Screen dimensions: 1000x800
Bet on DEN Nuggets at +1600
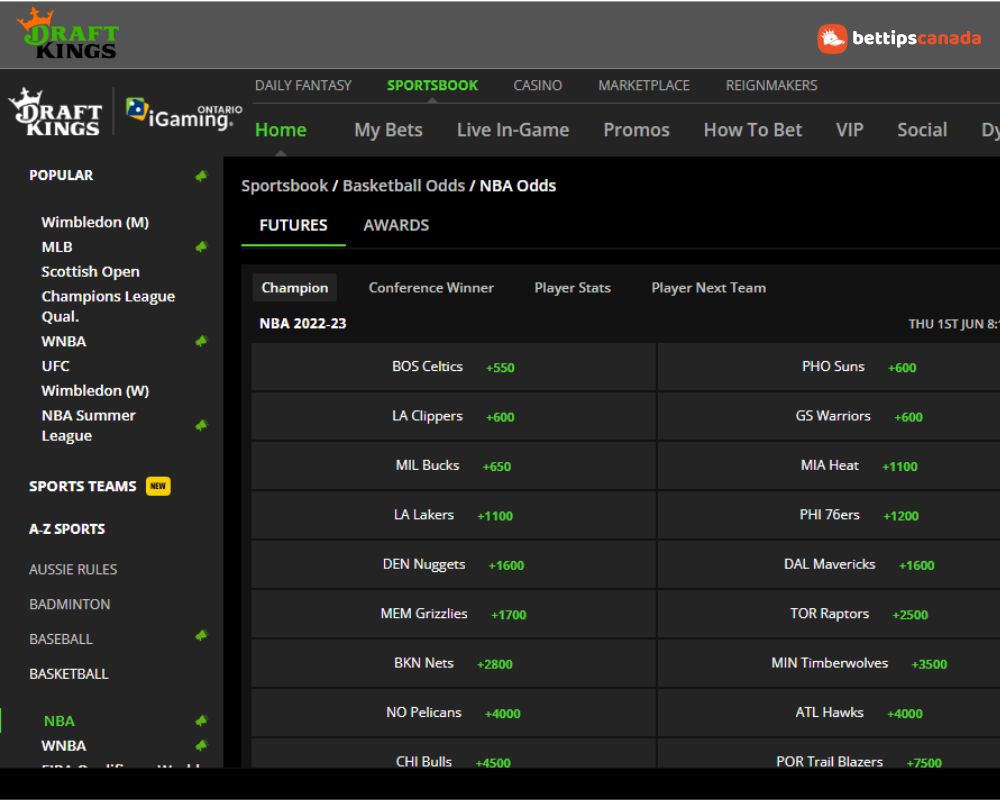click(453, 565)
